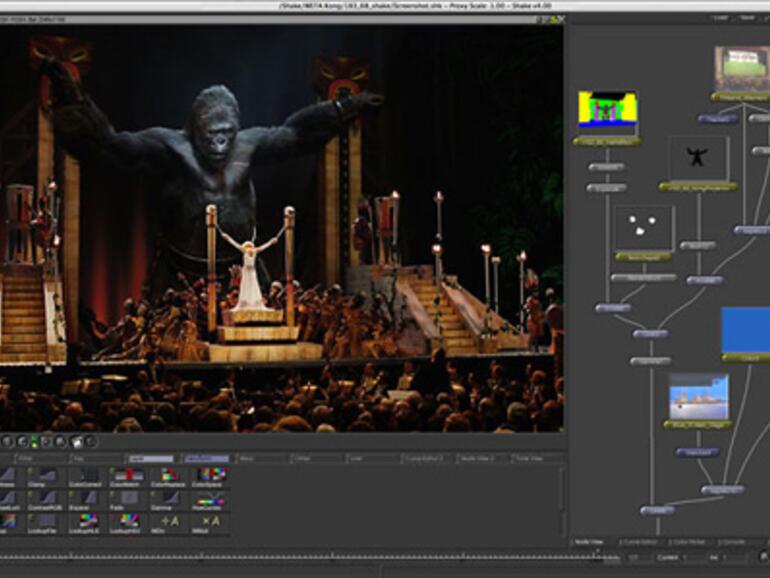Screen dimensions: 770x578
Task: Select the gorilla silhouette matte node thumbnail
Action: 698,158
